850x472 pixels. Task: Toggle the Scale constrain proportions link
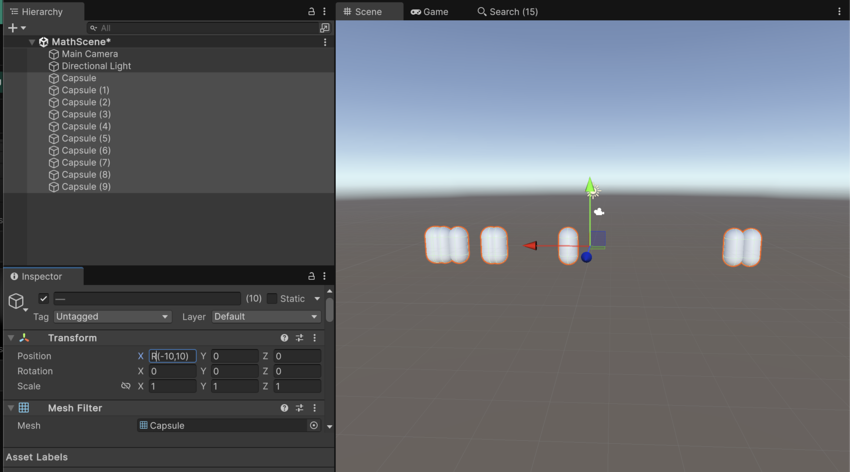(x=125, y=386)
